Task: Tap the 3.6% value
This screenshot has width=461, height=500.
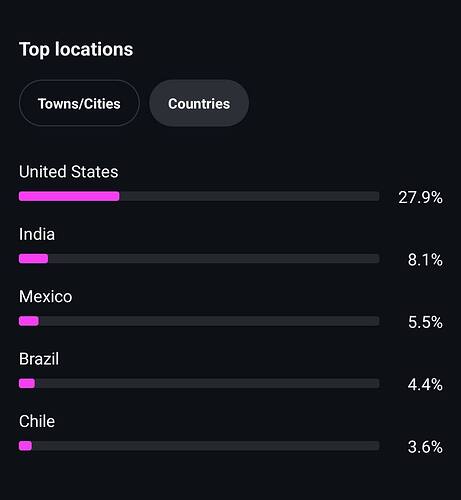Action: pos(425,447)
